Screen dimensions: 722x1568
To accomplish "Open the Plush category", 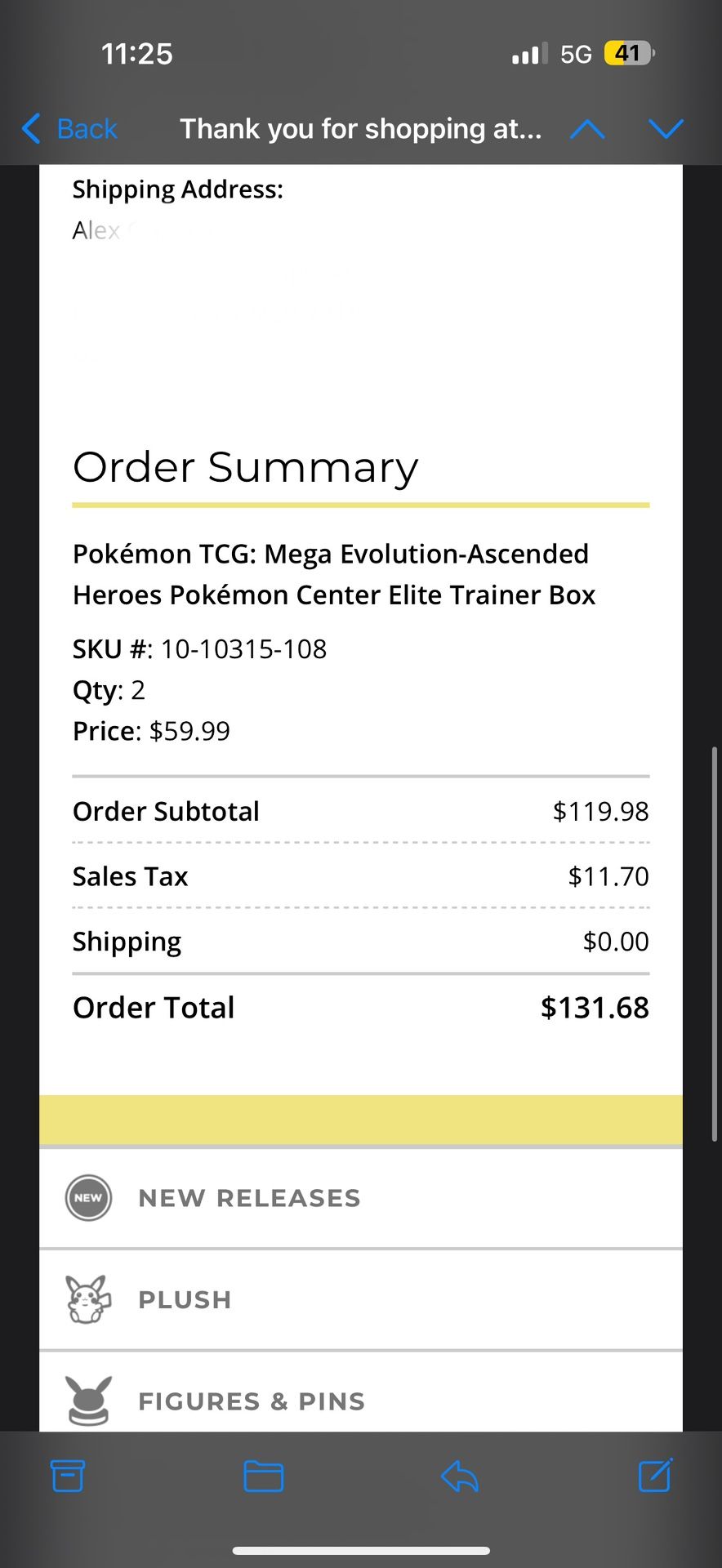I will point(185,1299).
